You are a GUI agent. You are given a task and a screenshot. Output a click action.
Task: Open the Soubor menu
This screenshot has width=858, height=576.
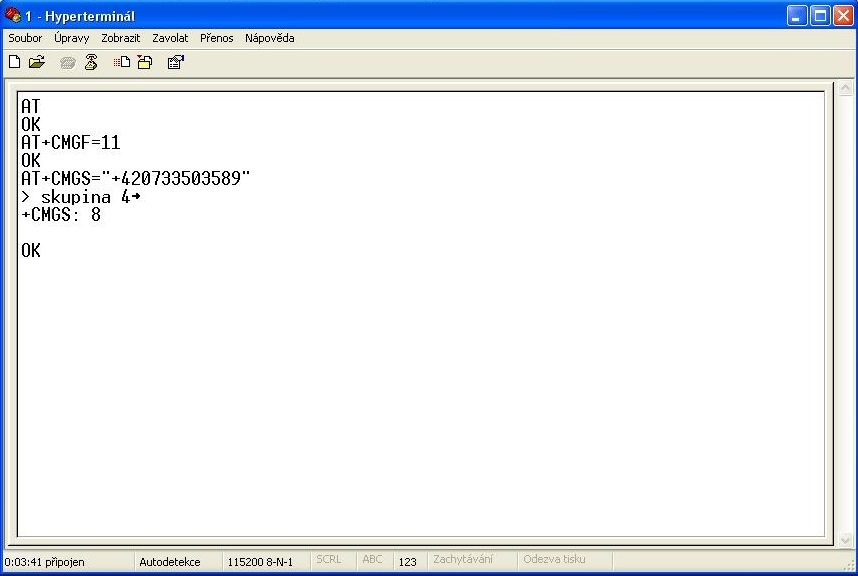(x=25, y=38)
